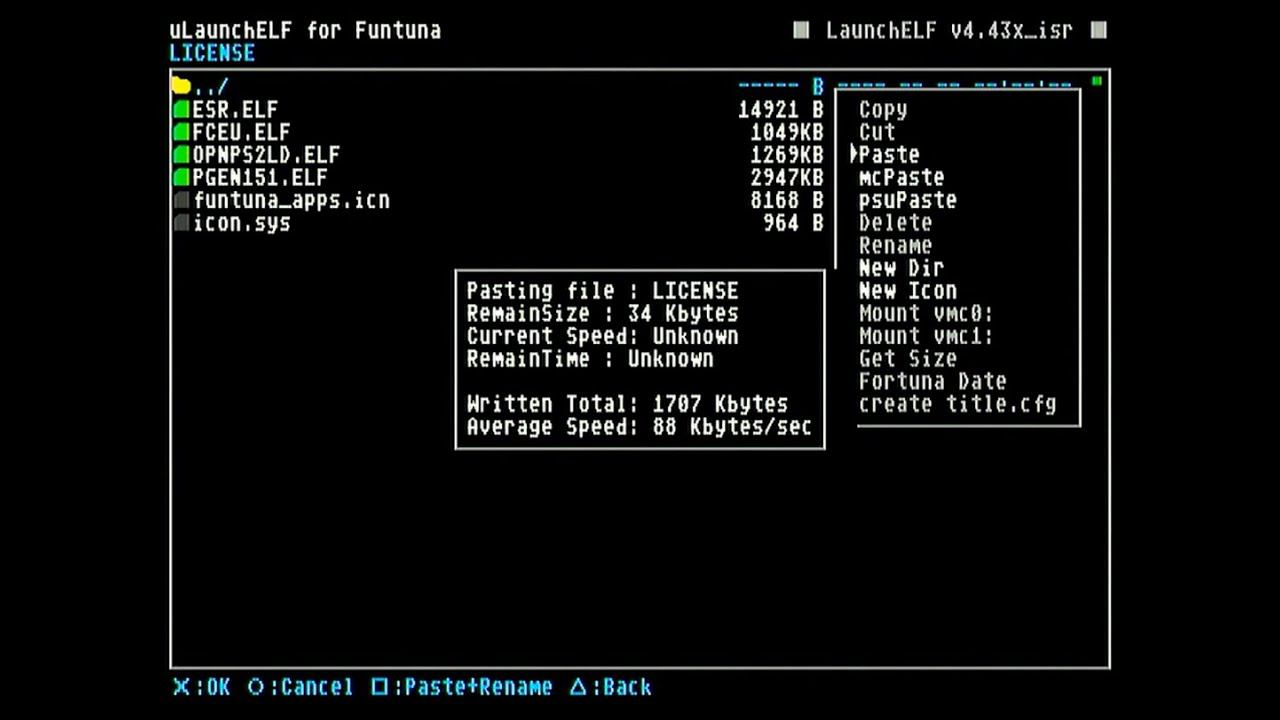1280x720 pixels.
Task: Click the X:OK button hint
Action: [x=202, y=687]
